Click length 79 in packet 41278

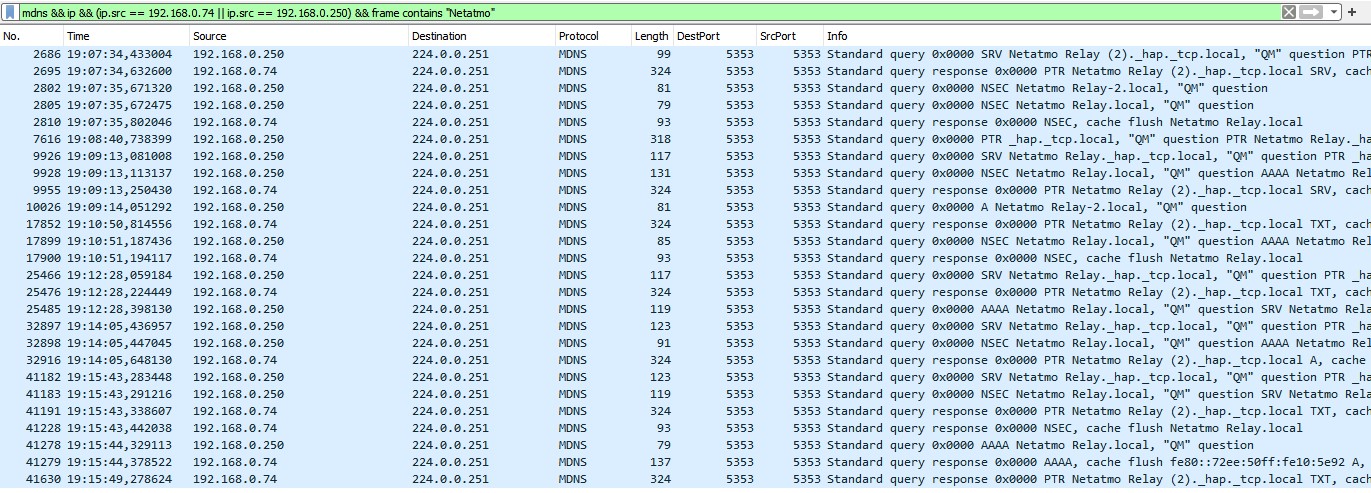click(x=664, y=445)
